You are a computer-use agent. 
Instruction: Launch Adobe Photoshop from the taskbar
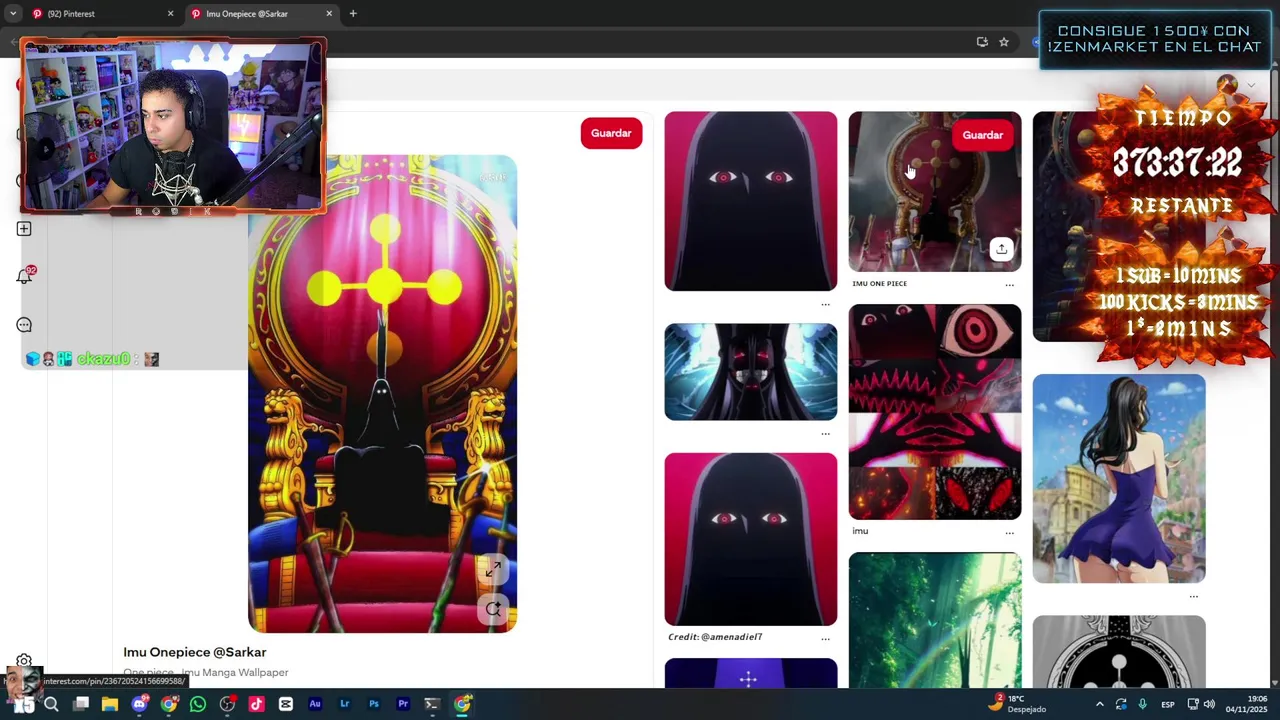(374, 704)
